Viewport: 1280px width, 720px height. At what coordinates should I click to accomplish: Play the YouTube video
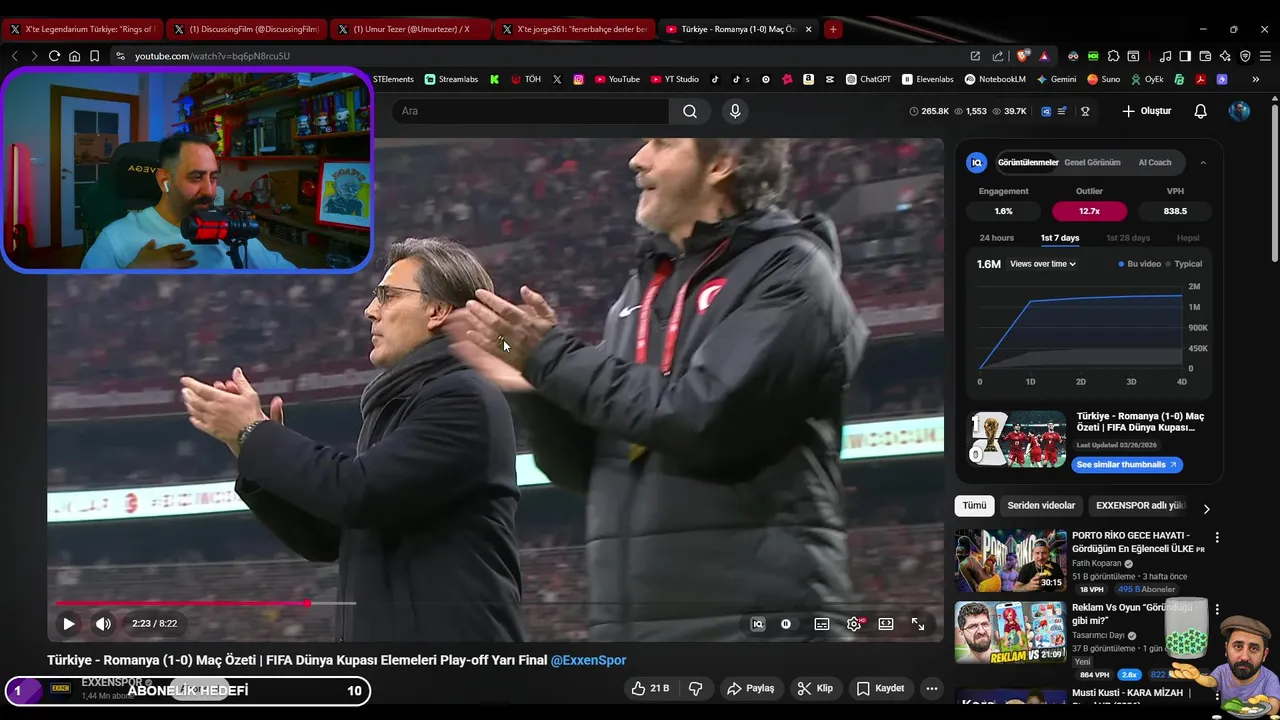click(x=68, y=623)
